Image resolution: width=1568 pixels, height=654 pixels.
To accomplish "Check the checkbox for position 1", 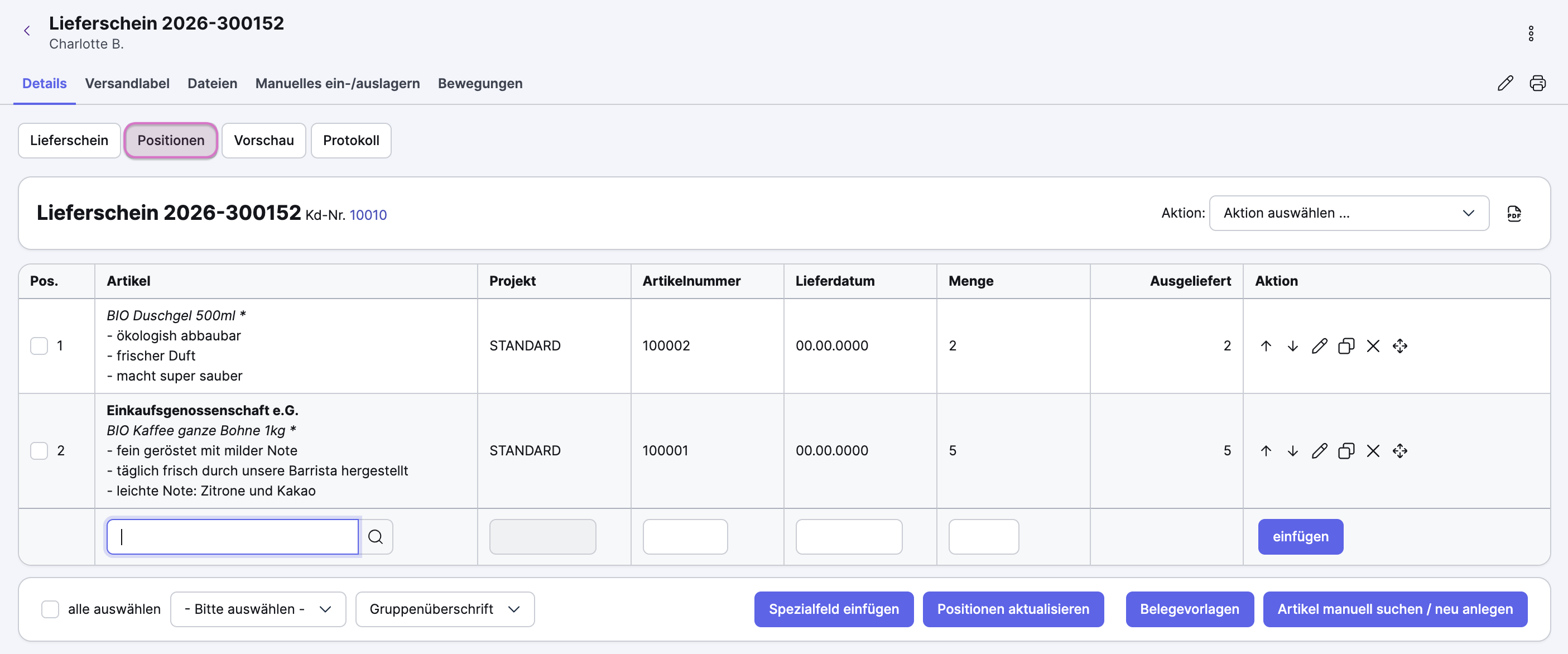I will (x=39, y=347).
